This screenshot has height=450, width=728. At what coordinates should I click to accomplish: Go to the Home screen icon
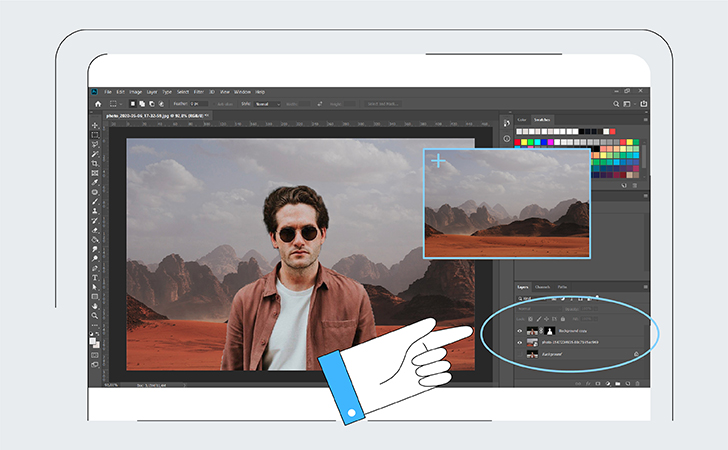point(98,104)
